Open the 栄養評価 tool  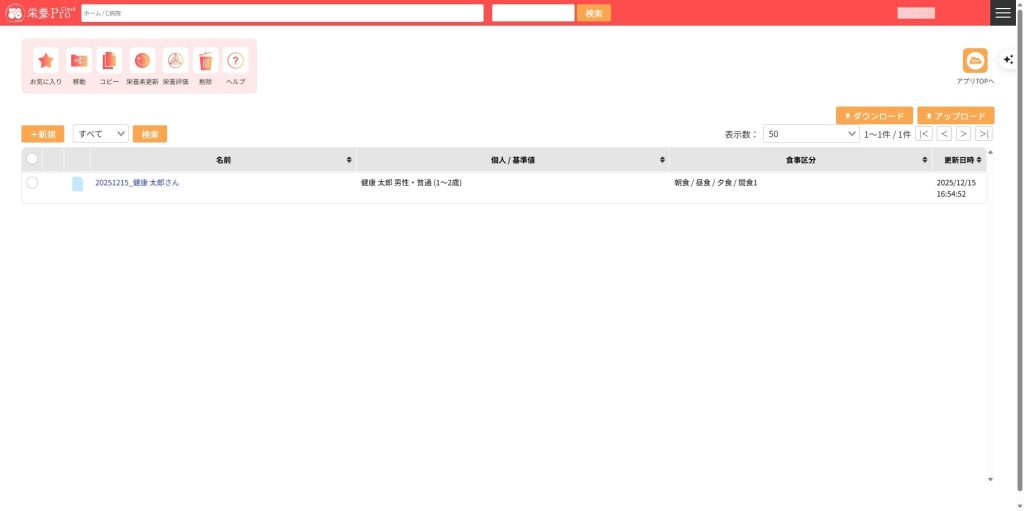pyautogui.click(x=175, y=61)
